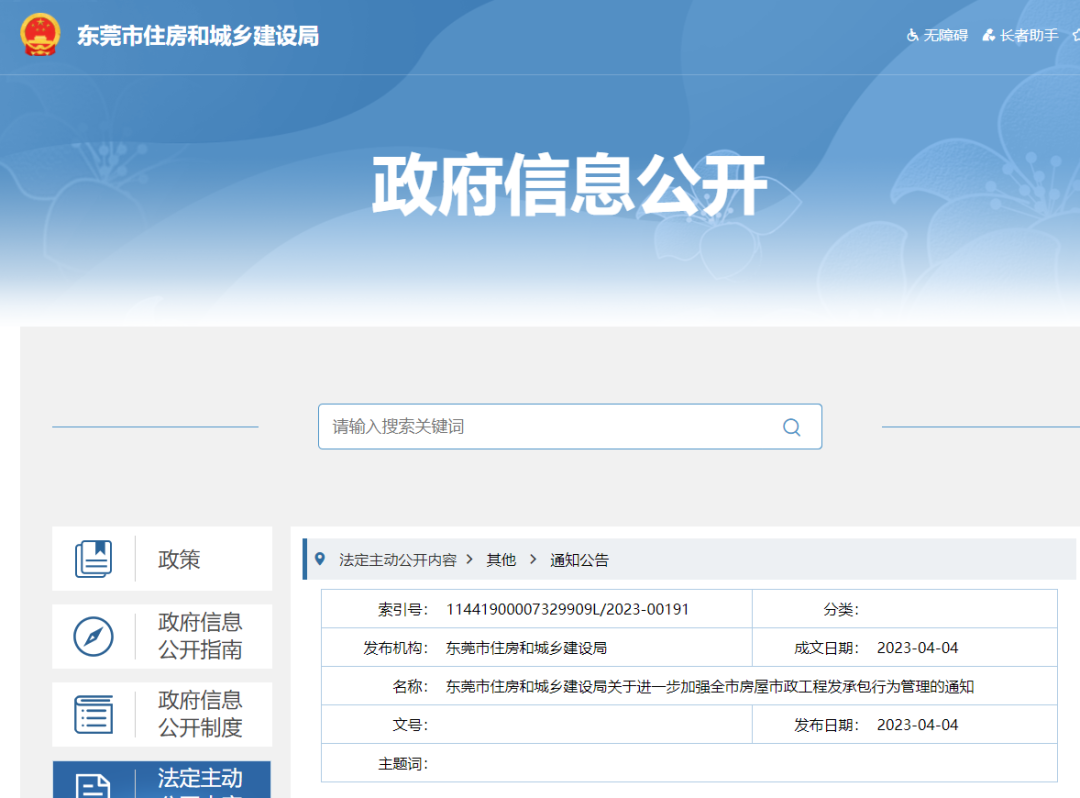Click the document icon for 法定主动公开

click(x=94, y=786)
